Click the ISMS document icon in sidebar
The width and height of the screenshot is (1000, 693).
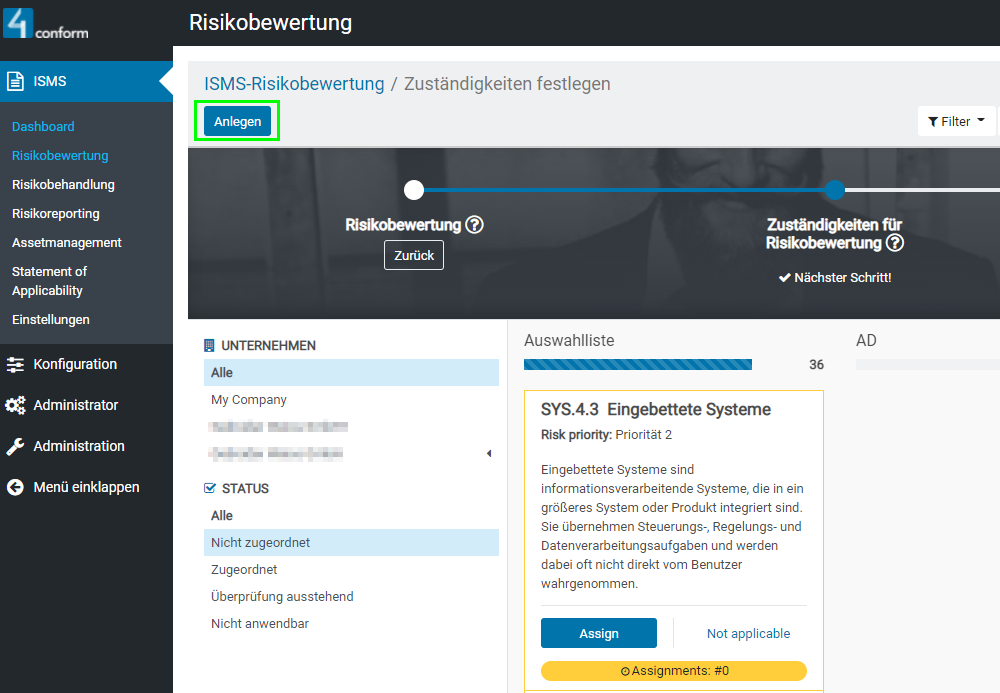16,81
